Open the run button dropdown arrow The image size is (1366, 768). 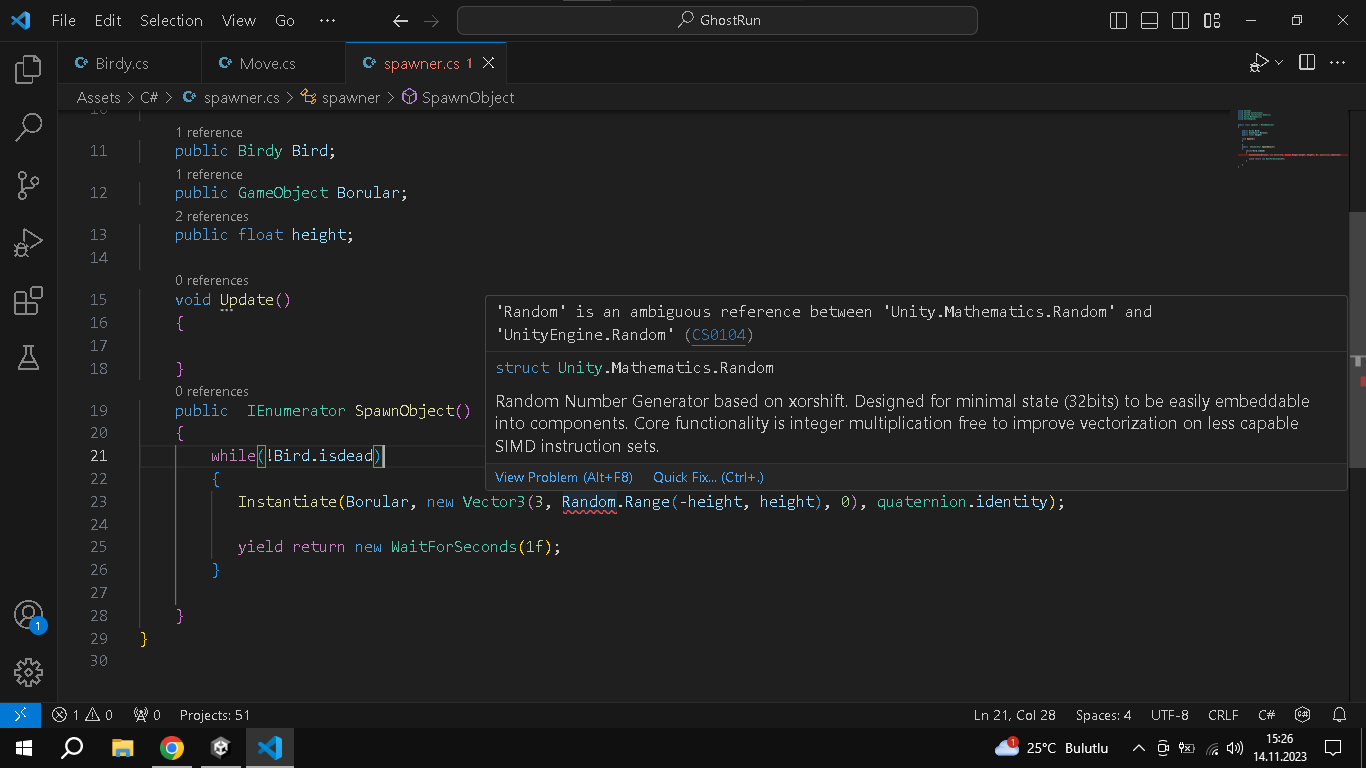(1279, 63)
